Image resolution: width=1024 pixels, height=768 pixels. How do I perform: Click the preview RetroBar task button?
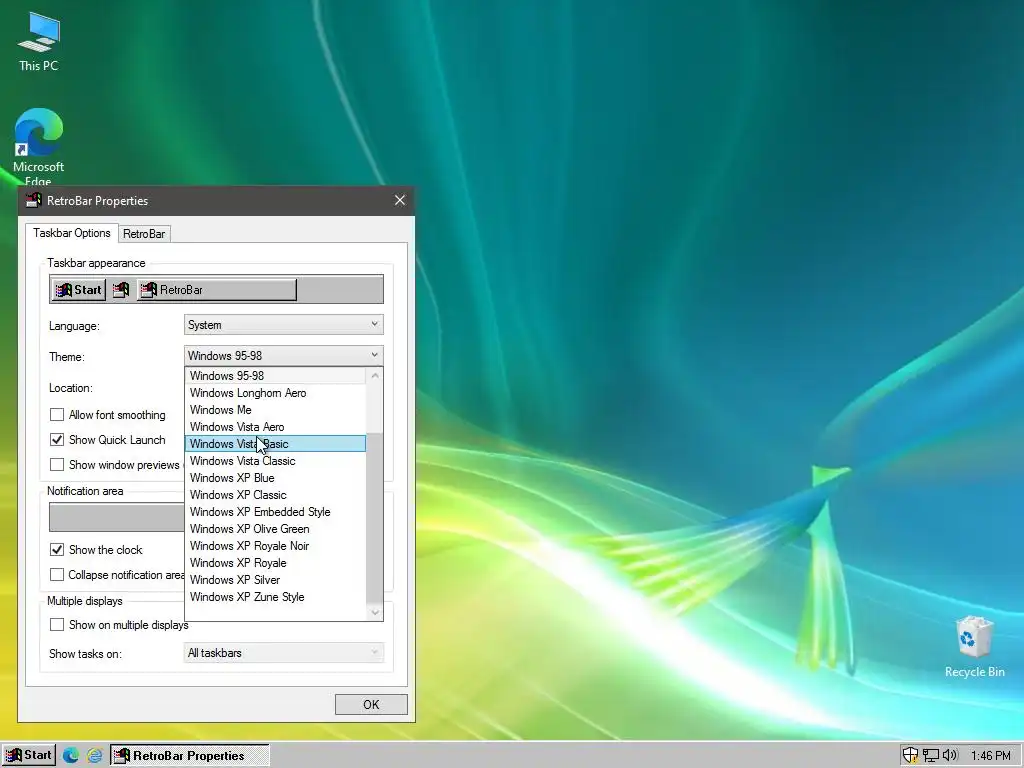[x=217, y=289]
